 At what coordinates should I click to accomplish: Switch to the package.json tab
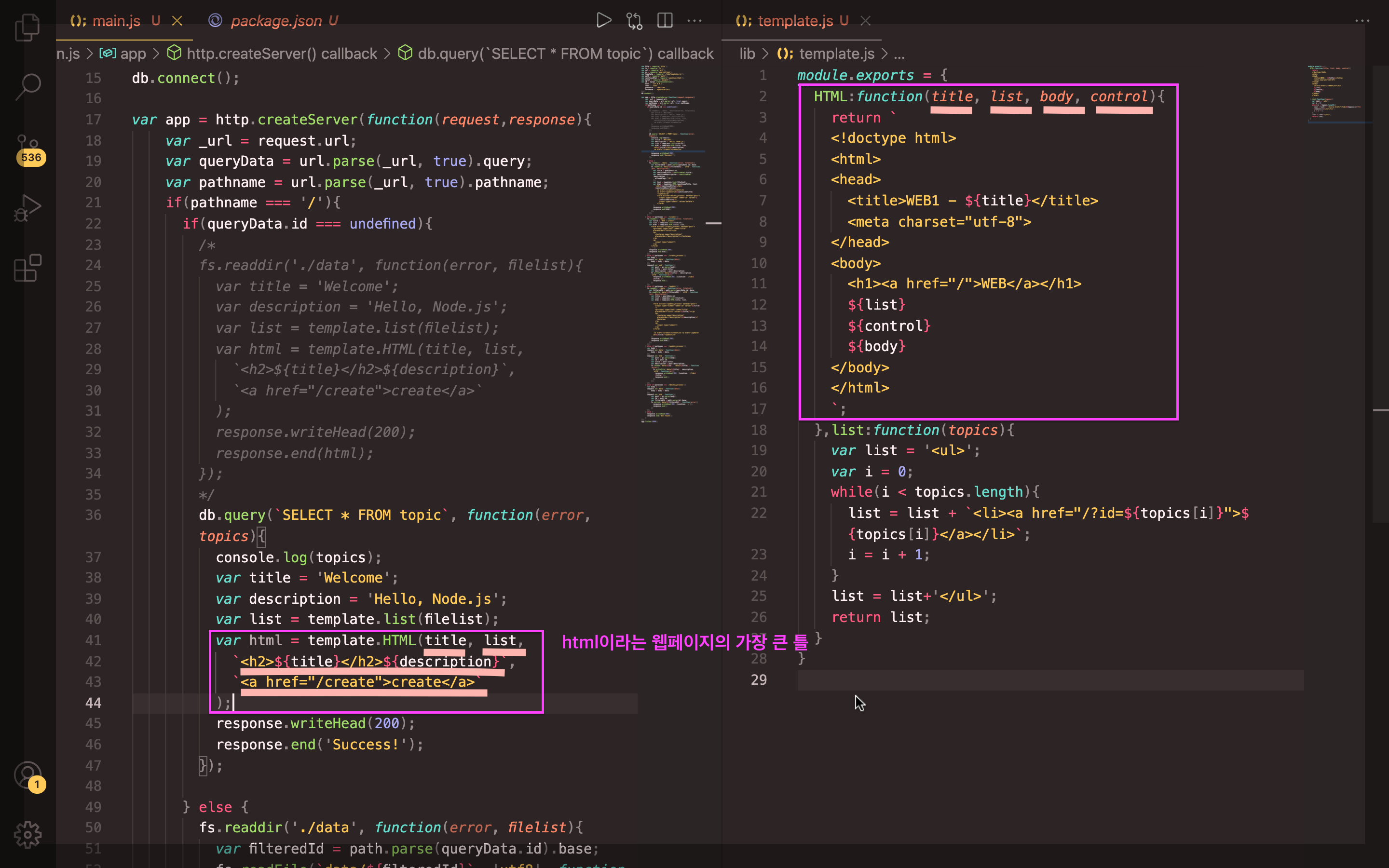coord(275,21)
